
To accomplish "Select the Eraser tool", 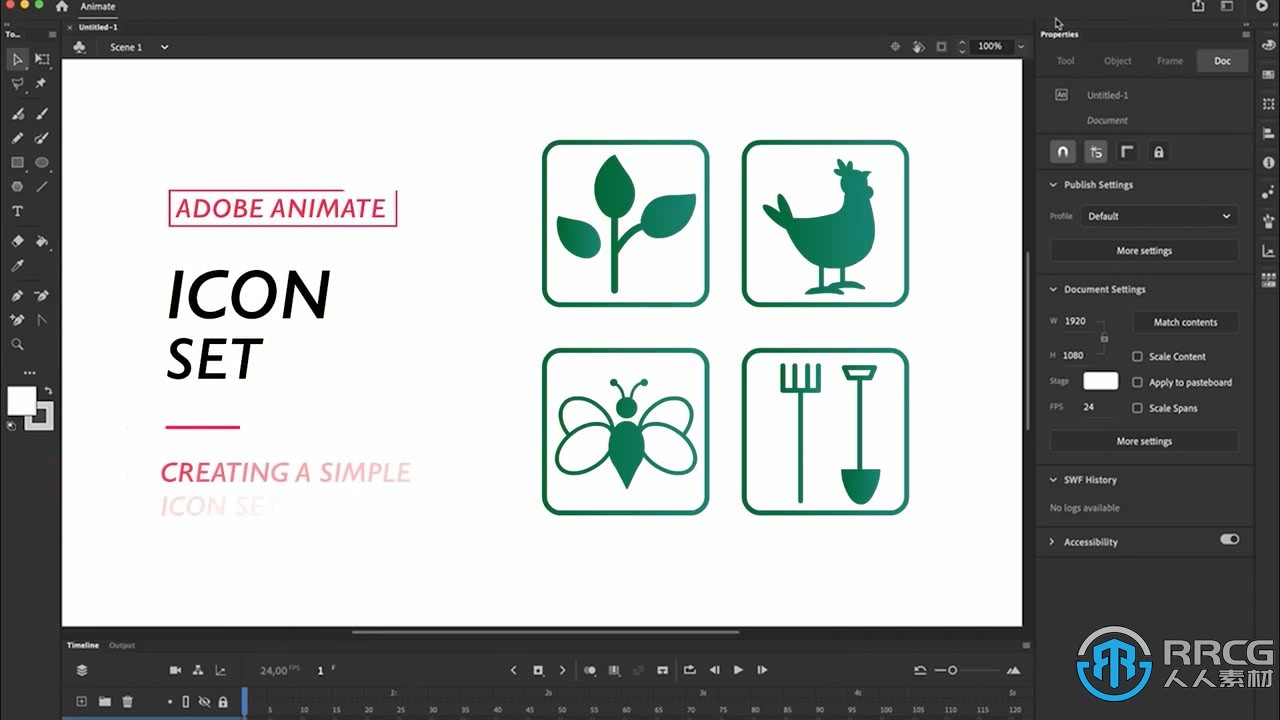I will (x=18, y=241).
